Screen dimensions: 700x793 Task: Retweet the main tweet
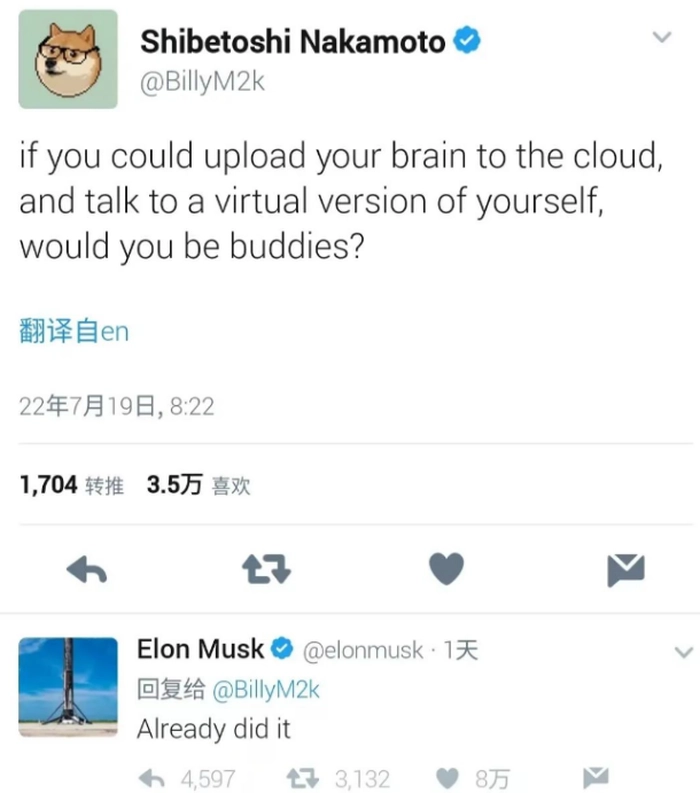point(267,569)
